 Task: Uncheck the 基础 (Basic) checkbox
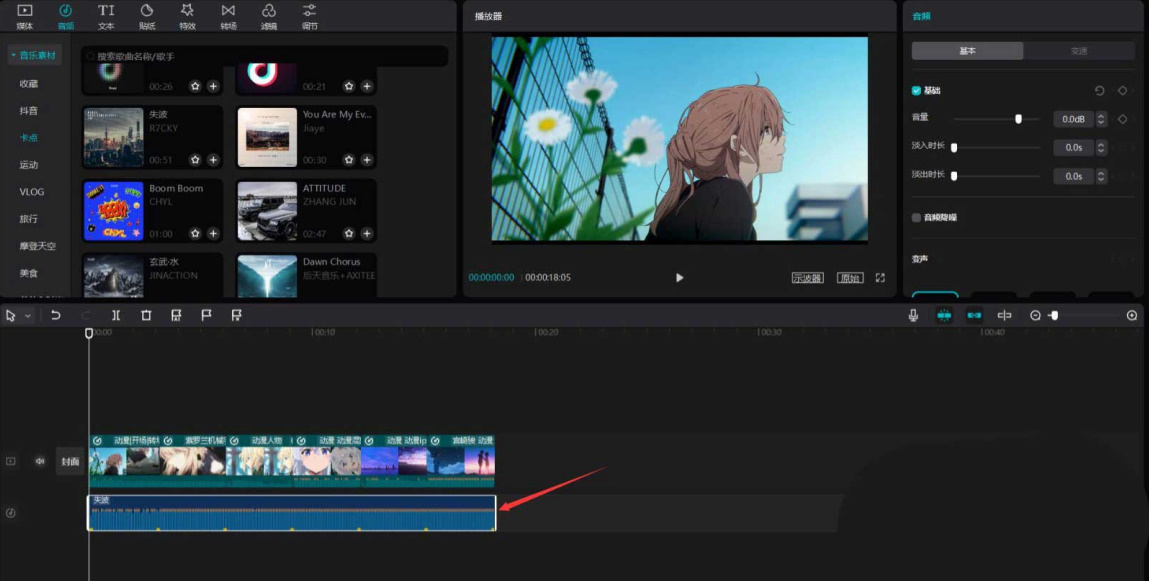click(x=916, y=91)
